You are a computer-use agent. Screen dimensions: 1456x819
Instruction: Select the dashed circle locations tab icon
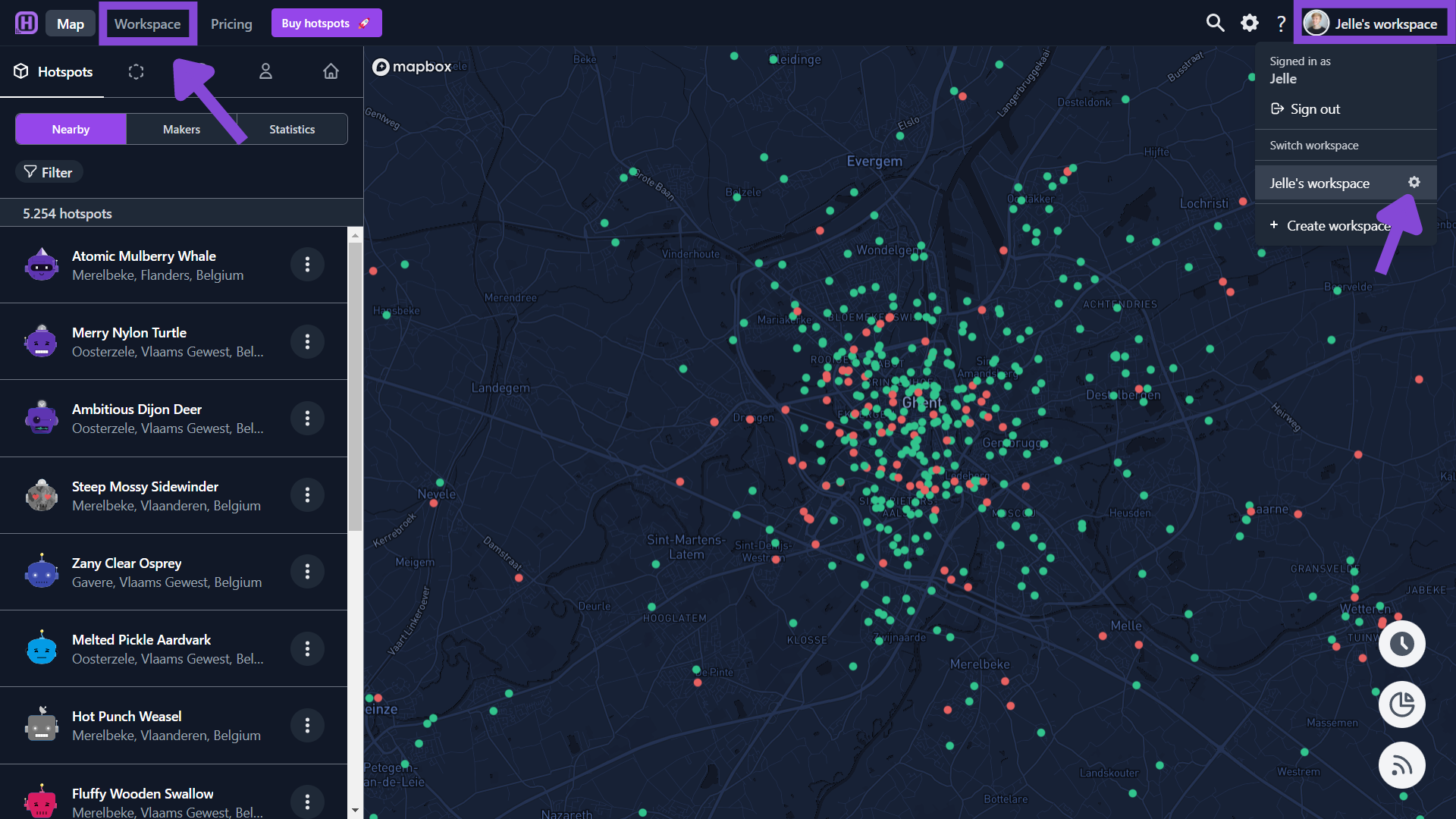tap(136, 71)
